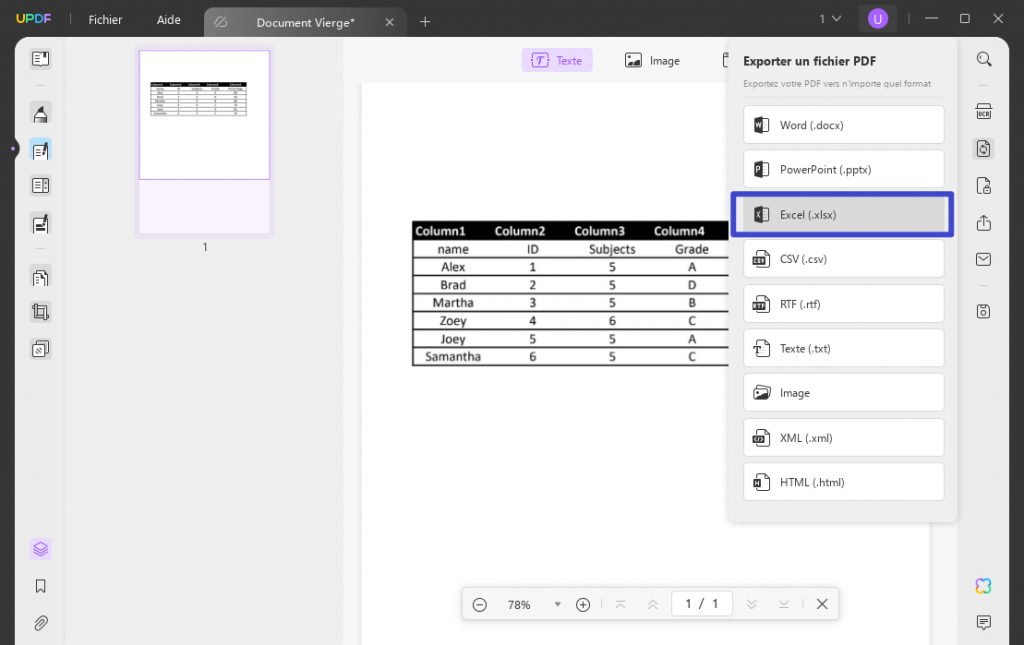Open the UPDF AI assistant
1024x645 pixels.
coord(983,586)
